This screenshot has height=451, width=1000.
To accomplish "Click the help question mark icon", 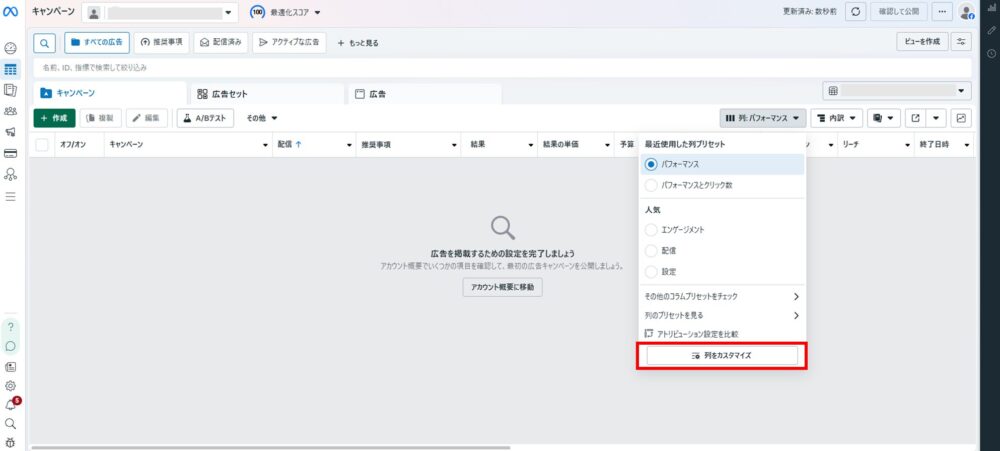I will (x=11, y=327).
